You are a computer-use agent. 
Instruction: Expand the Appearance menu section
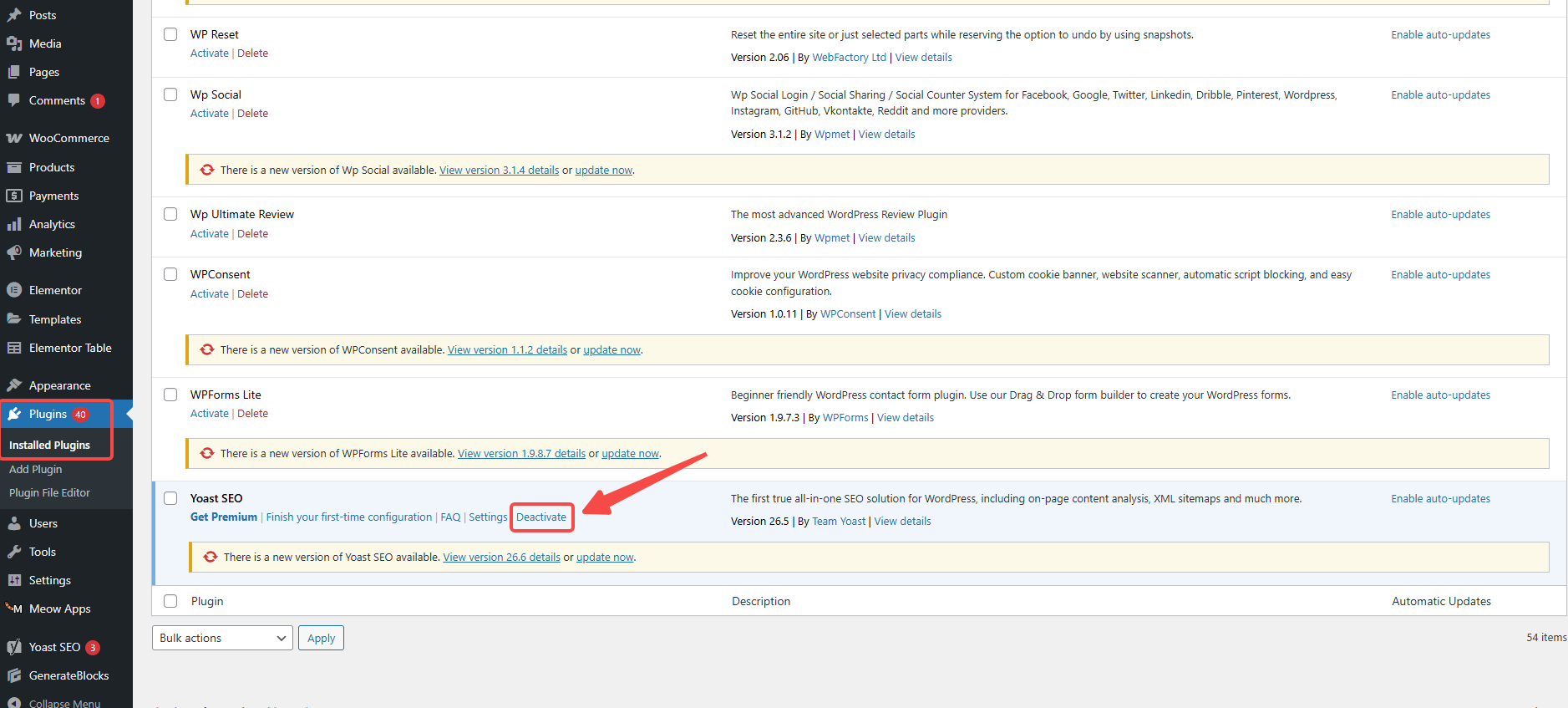coord(59,385)
